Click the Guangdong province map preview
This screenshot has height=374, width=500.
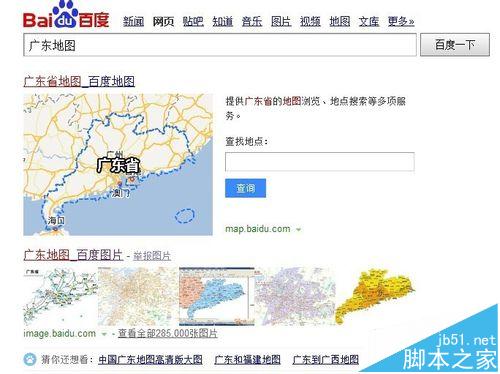coord(118,165)
